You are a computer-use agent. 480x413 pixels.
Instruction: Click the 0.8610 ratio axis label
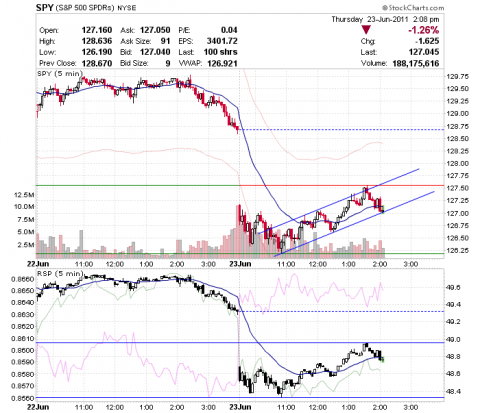[x=23, y=339]
